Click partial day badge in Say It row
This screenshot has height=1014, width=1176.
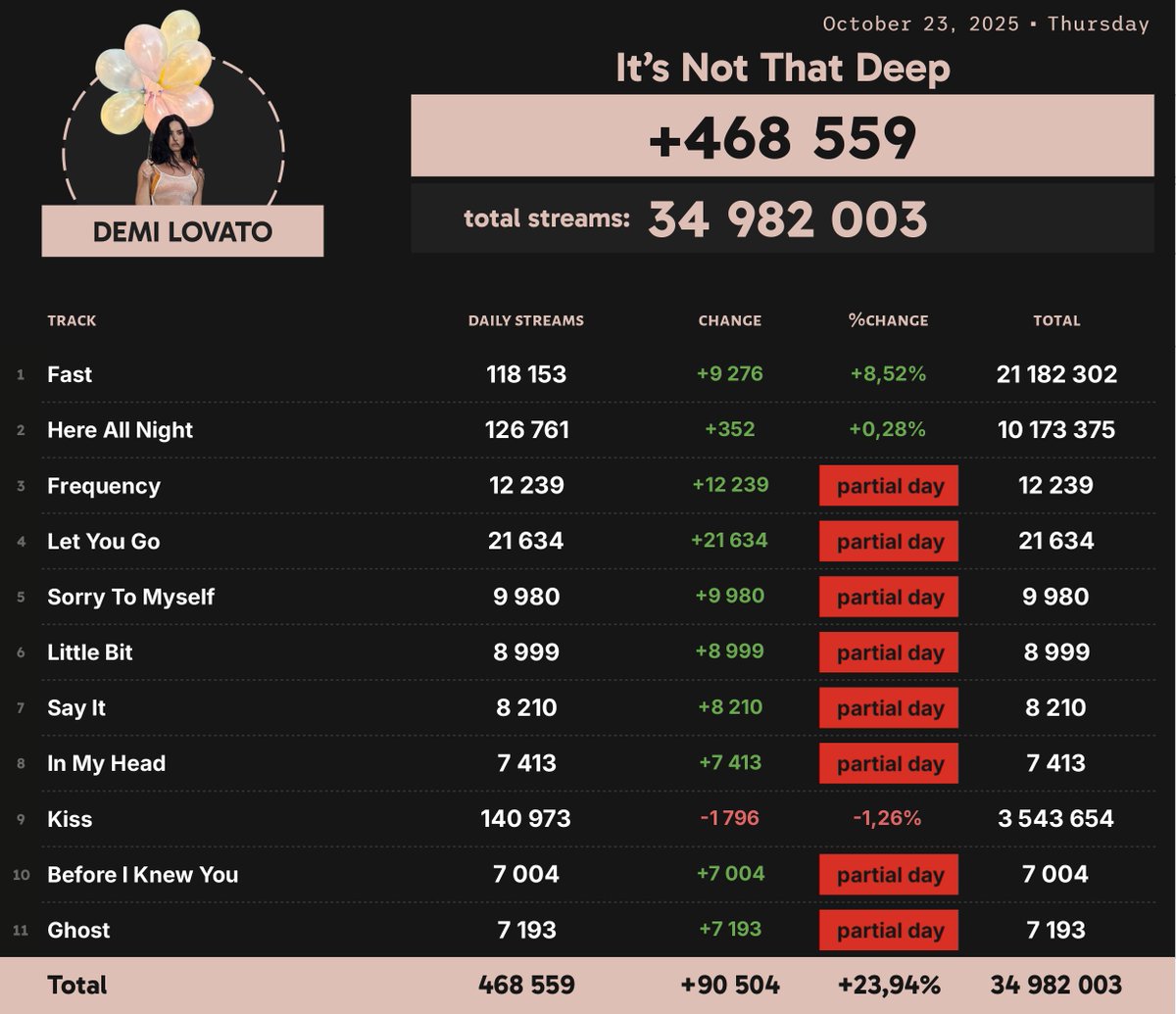889,707
